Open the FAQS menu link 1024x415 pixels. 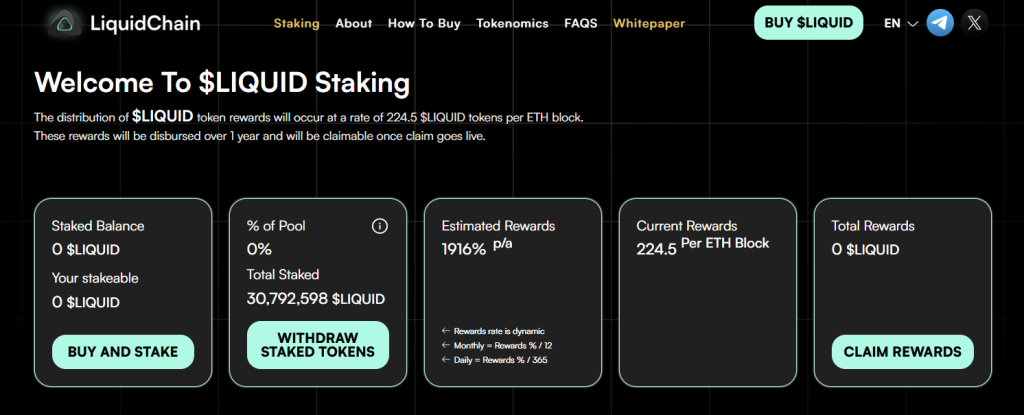[581, 23]
